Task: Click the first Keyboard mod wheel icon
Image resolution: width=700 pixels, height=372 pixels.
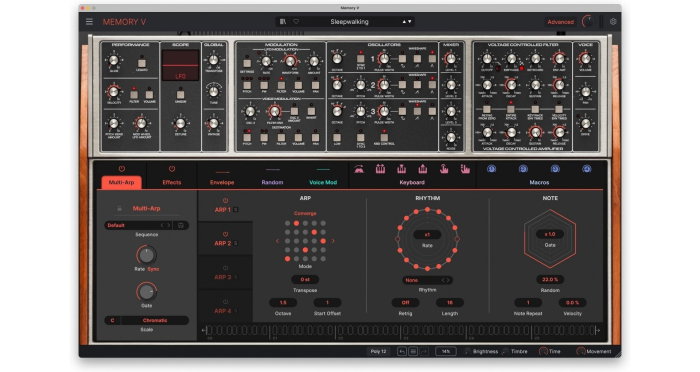Action: 359,169
